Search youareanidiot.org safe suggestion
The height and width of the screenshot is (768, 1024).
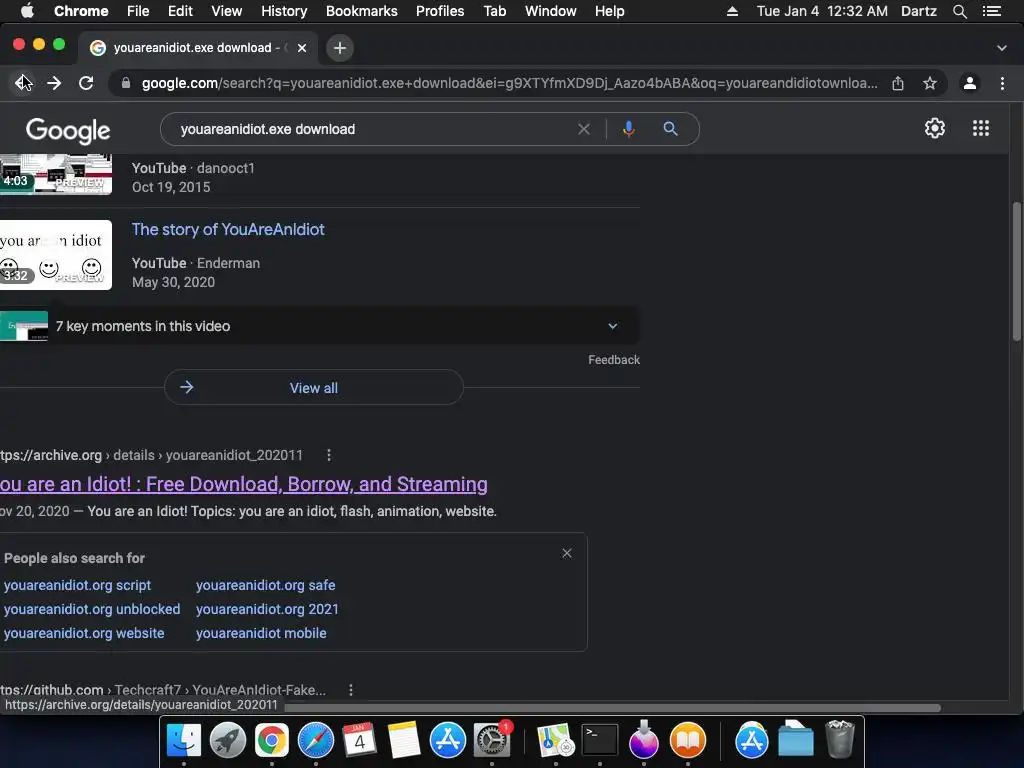pyautogui.click(x=266, y=585)
